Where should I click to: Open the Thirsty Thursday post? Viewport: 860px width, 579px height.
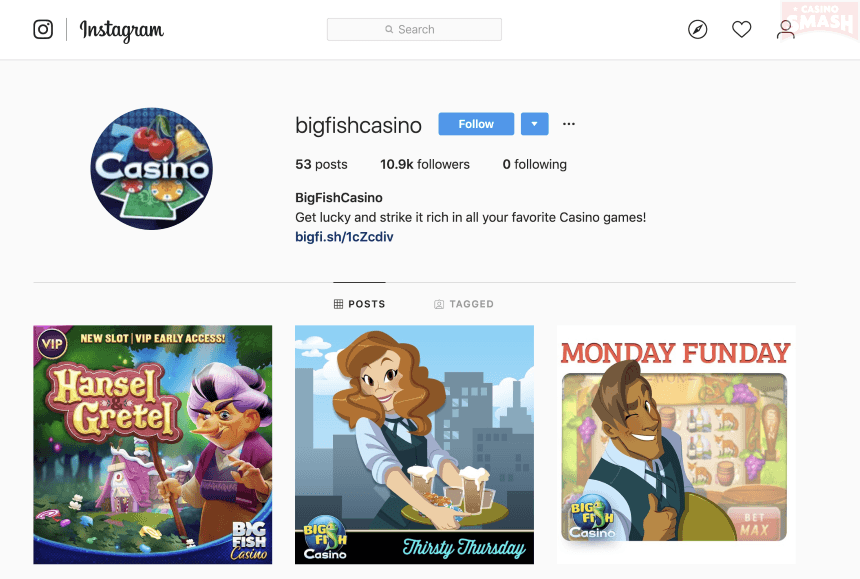tap(414, 445)
